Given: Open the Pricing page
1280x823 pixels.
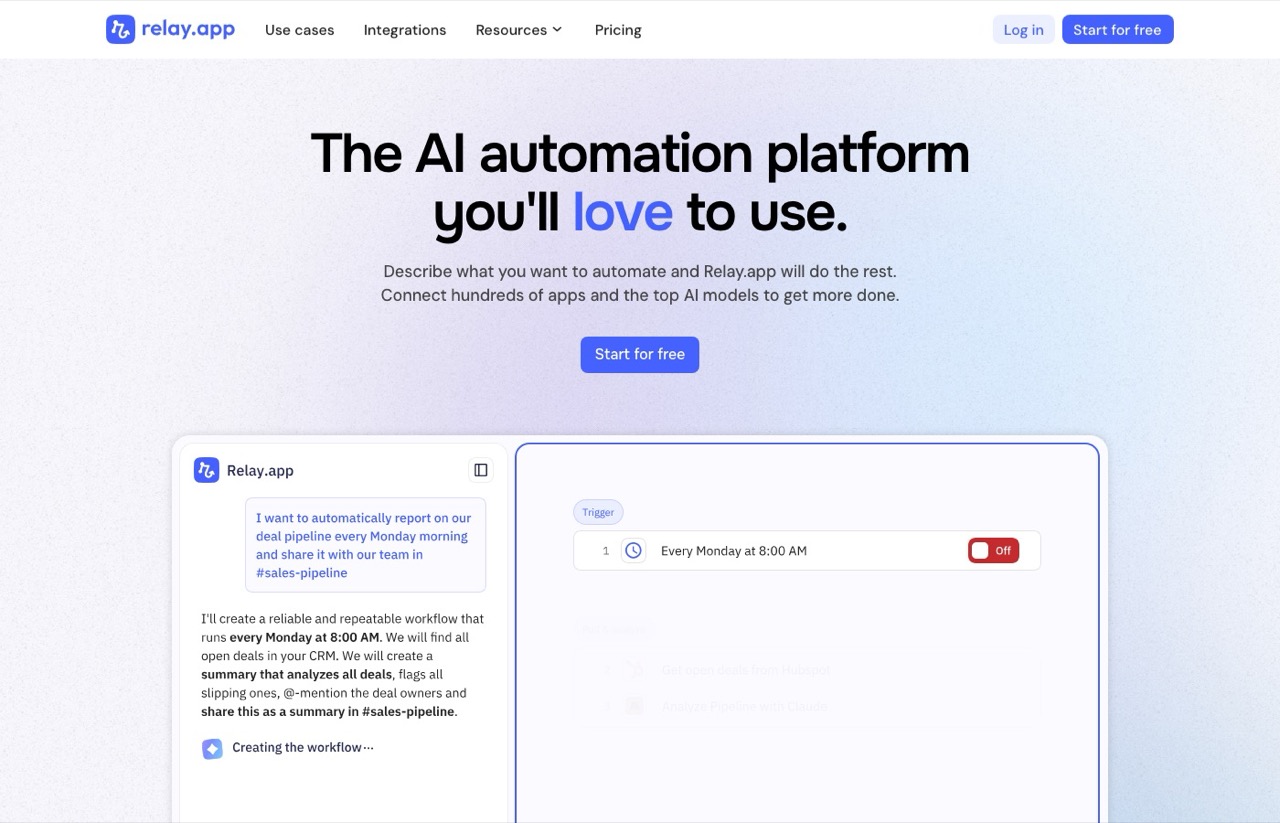Looking at the screenshot, I should (618, 30).
